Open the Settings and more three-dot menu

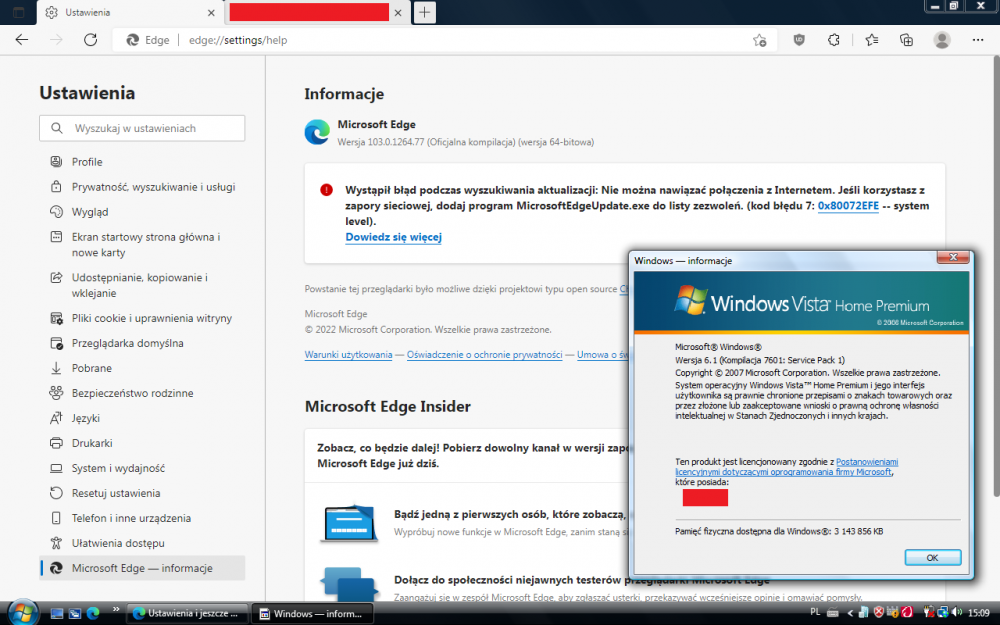pos(978,40)
